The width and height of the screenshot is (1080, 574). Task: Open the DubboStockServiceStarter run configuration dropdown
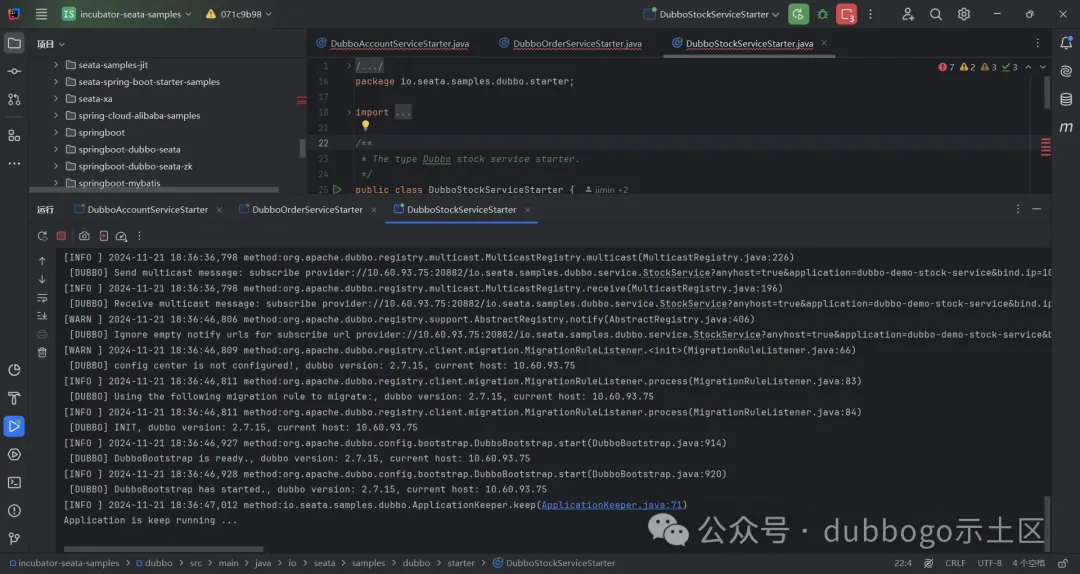pyautogui.click(x=715, y=14)
